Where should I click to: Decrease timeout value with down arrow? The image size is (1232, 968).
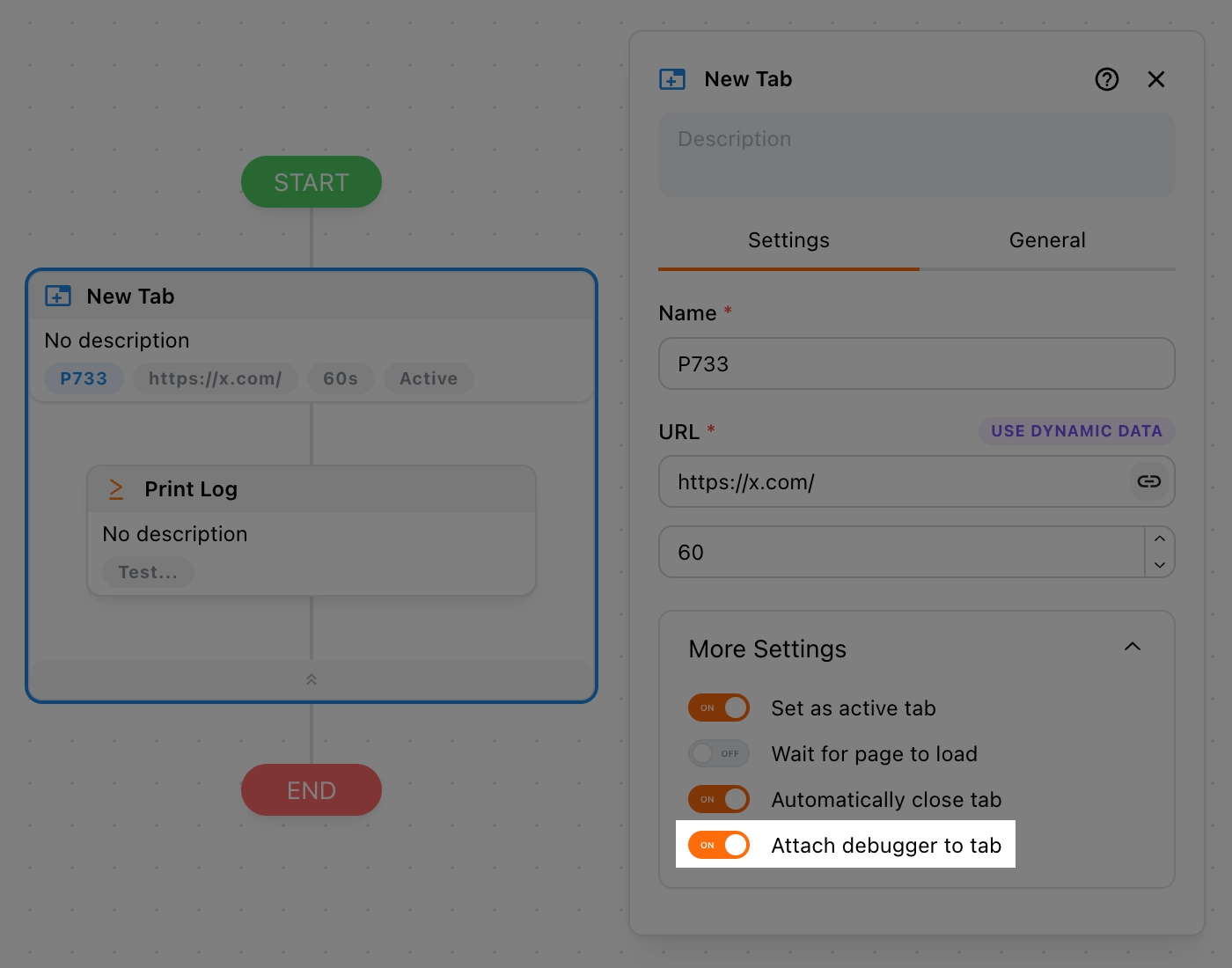(1160, 565)
